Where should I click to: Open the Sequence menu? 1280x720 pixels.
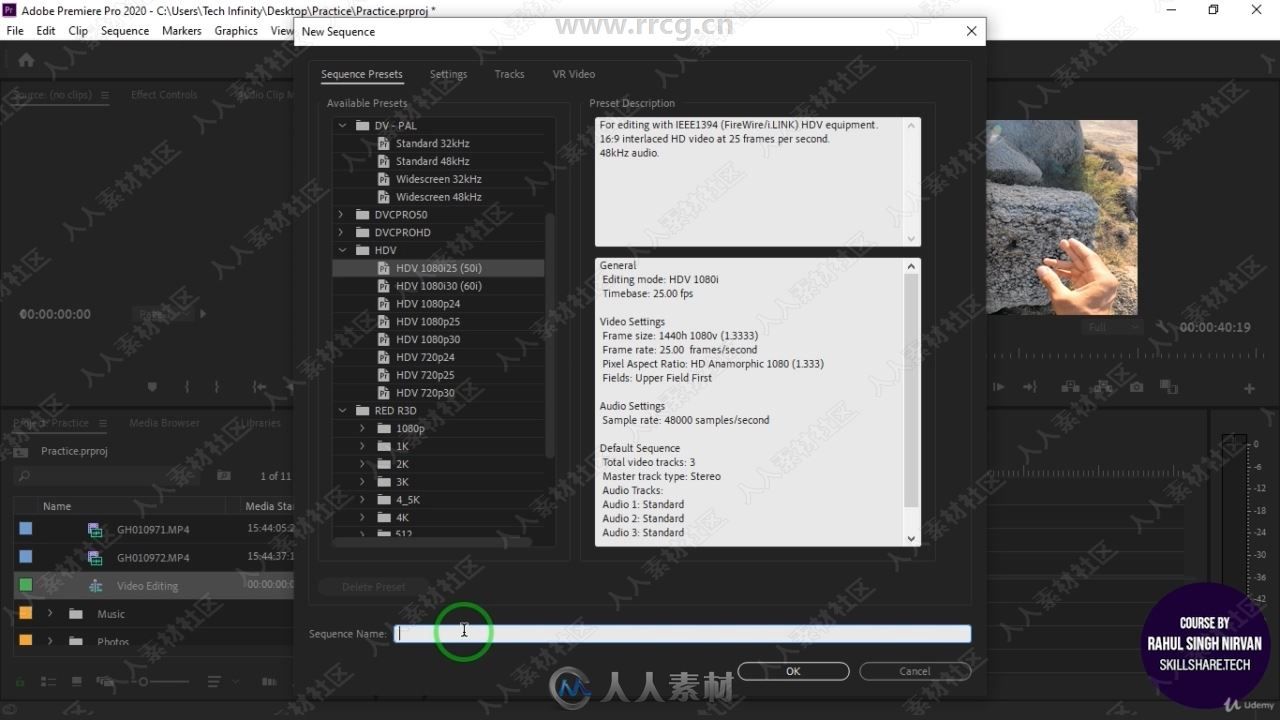coord(125,31)
